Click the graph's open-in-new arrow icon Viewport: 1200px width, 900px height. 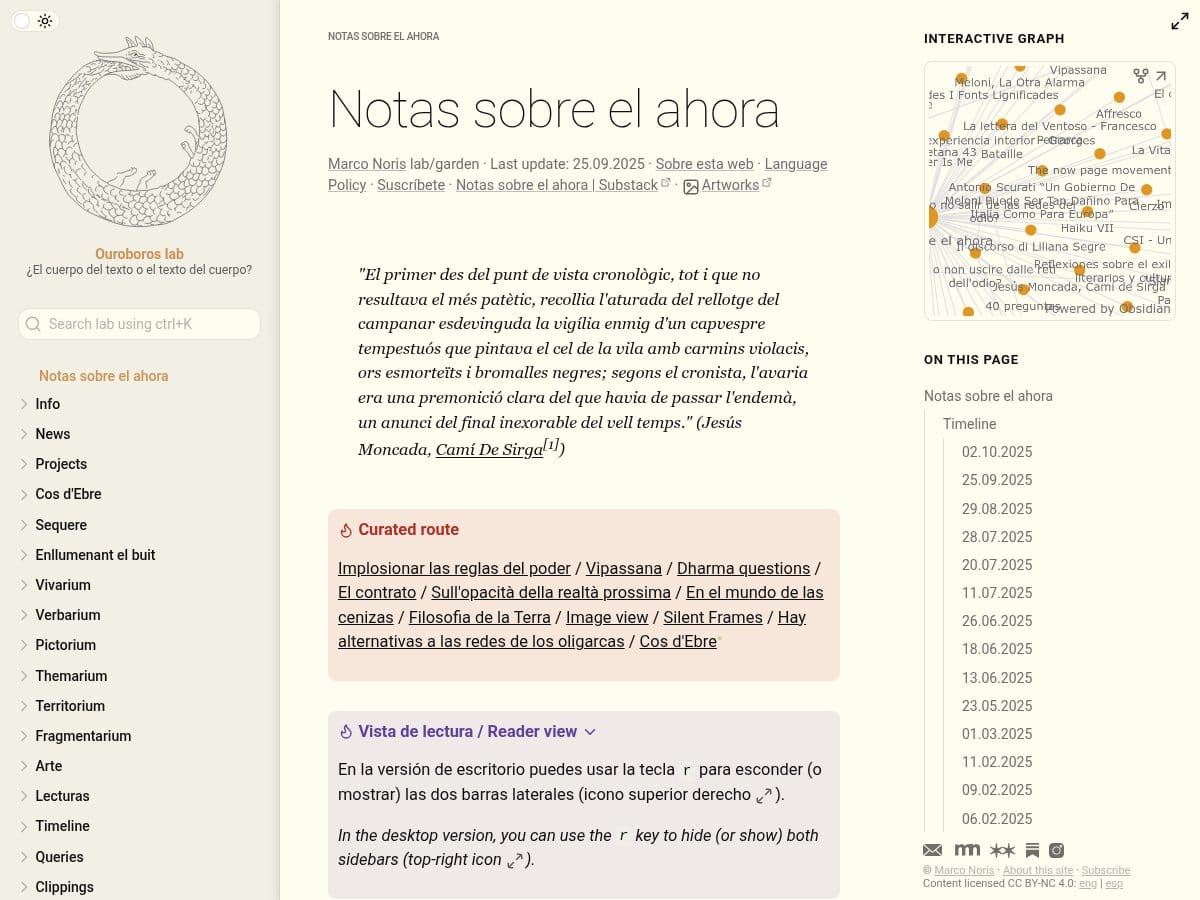tap(1161, 76)
